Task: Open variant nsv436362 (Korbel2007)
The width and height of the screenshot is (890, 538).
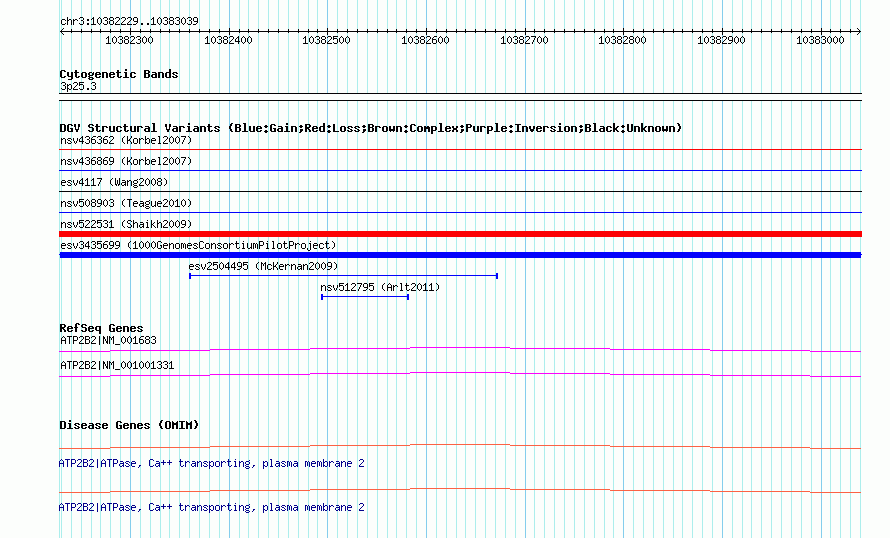Action: [x=126, y=140]
